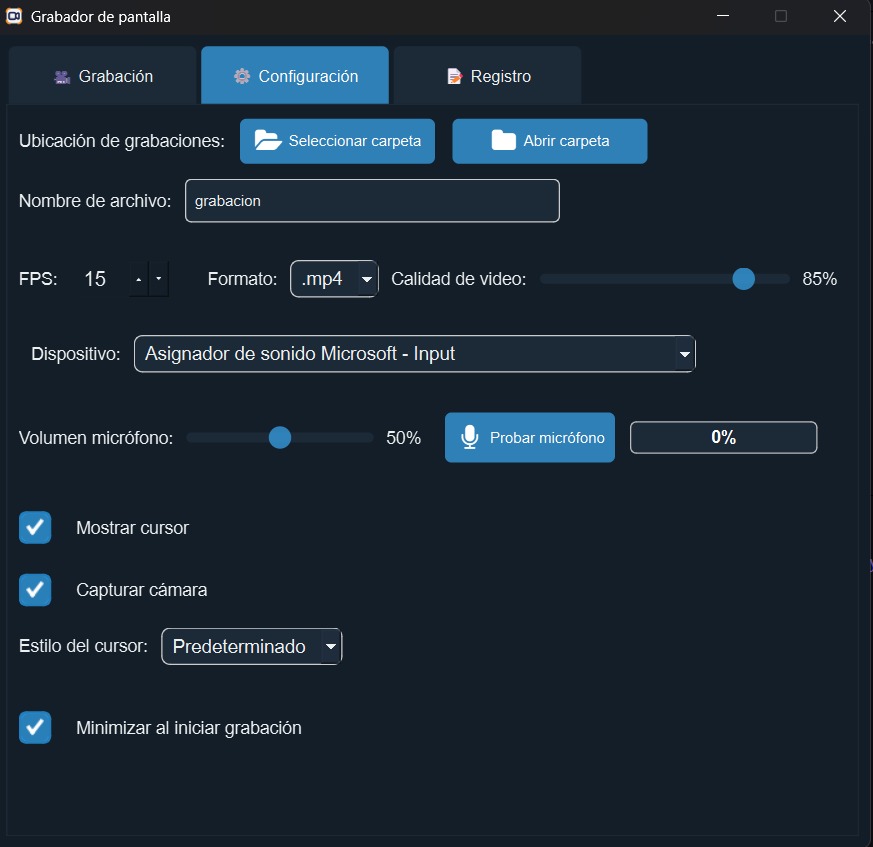Click the document icon on Registro tab
This screenshot has height=847, width=873.
coord(455,76)
